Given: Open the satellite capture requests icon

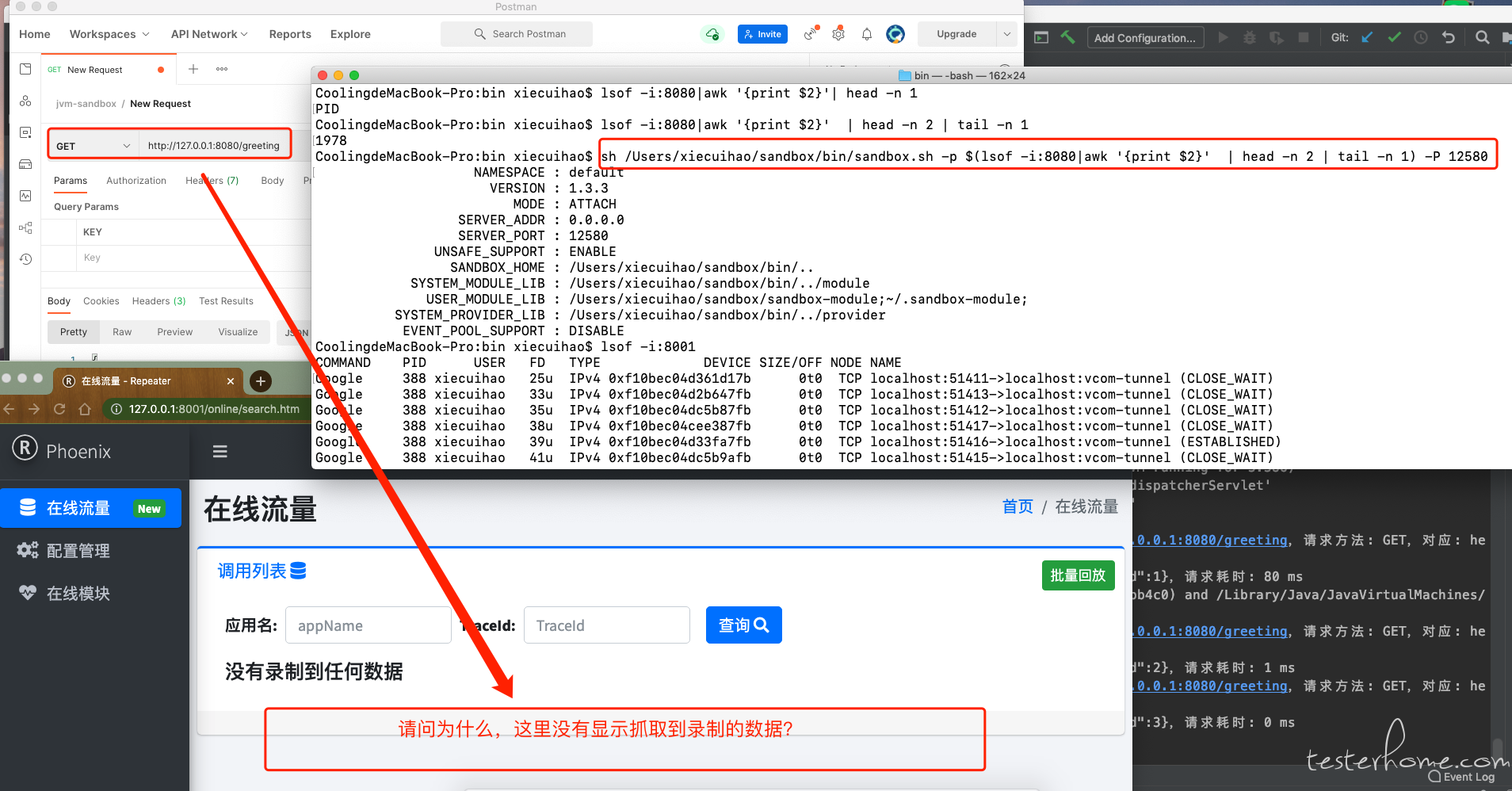Looking at the screenshot, I should (811, 34).
